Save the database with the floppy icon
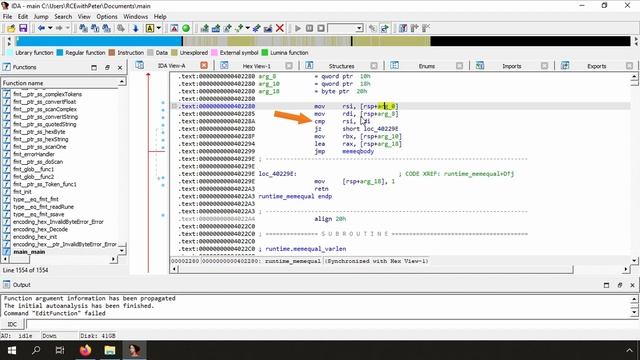 (23, 28)
